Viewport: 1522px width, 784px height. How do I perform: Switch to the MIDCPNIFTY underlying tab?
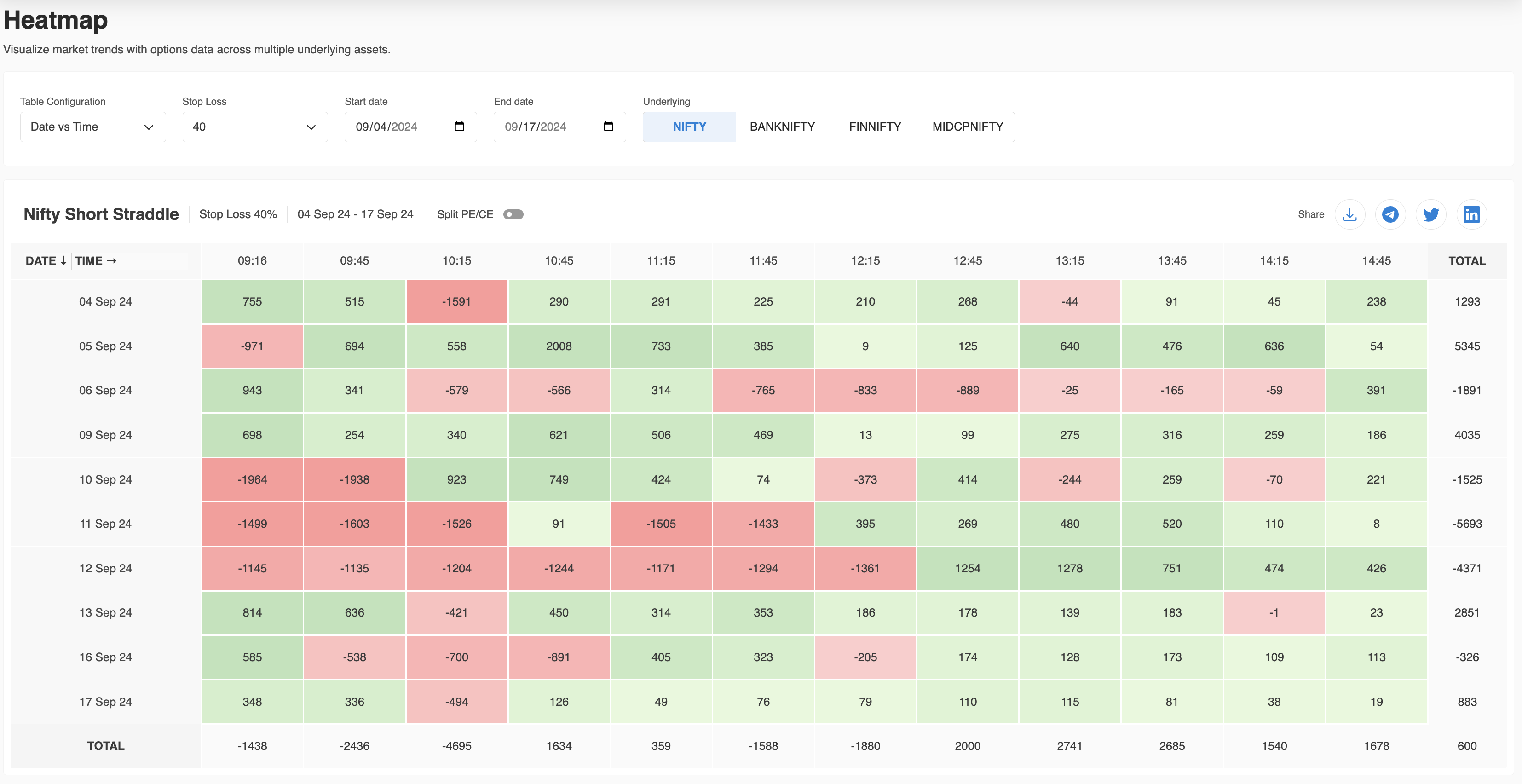coord(968,127)
